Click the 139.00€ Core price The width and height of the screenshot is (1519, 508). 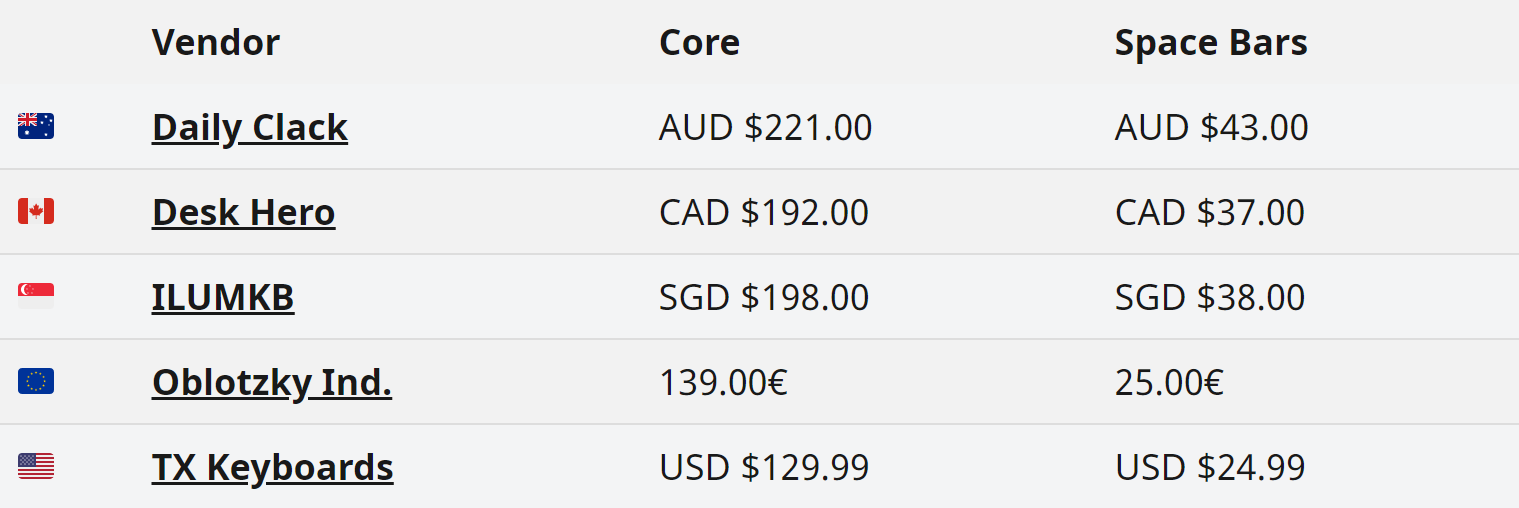pyautogui.click(x=723, y=383)
